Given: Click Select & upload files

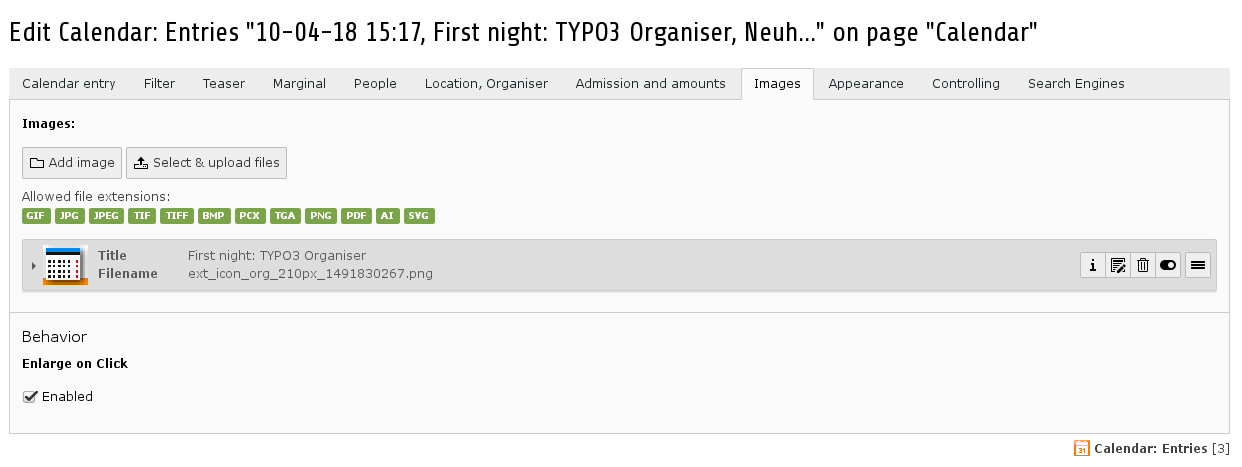Looking at the screenshot, I should (x=207, y=163).
